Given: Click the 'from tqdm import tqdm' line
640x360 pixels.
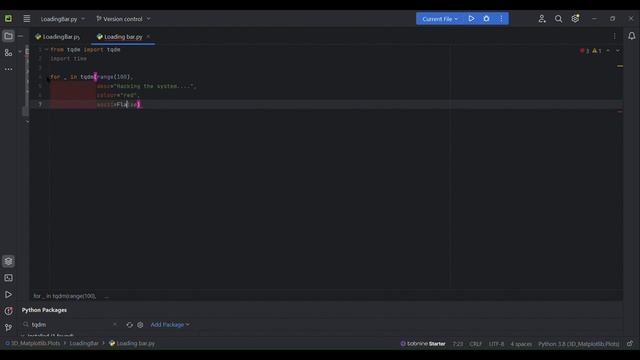Looking at the screenshot, I should [85, 50].
